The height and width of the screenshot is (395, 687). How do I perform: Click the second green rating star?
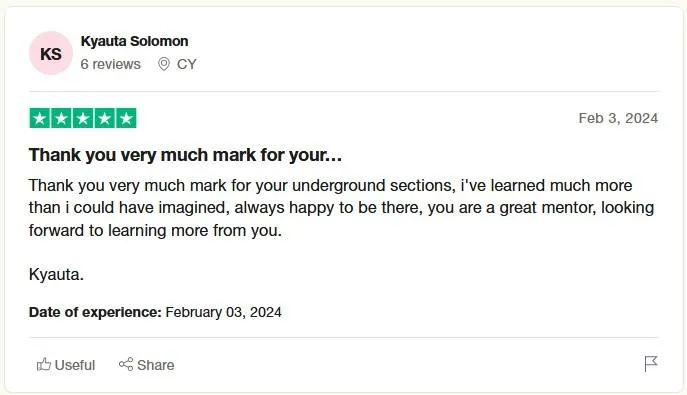click(61, 118)
